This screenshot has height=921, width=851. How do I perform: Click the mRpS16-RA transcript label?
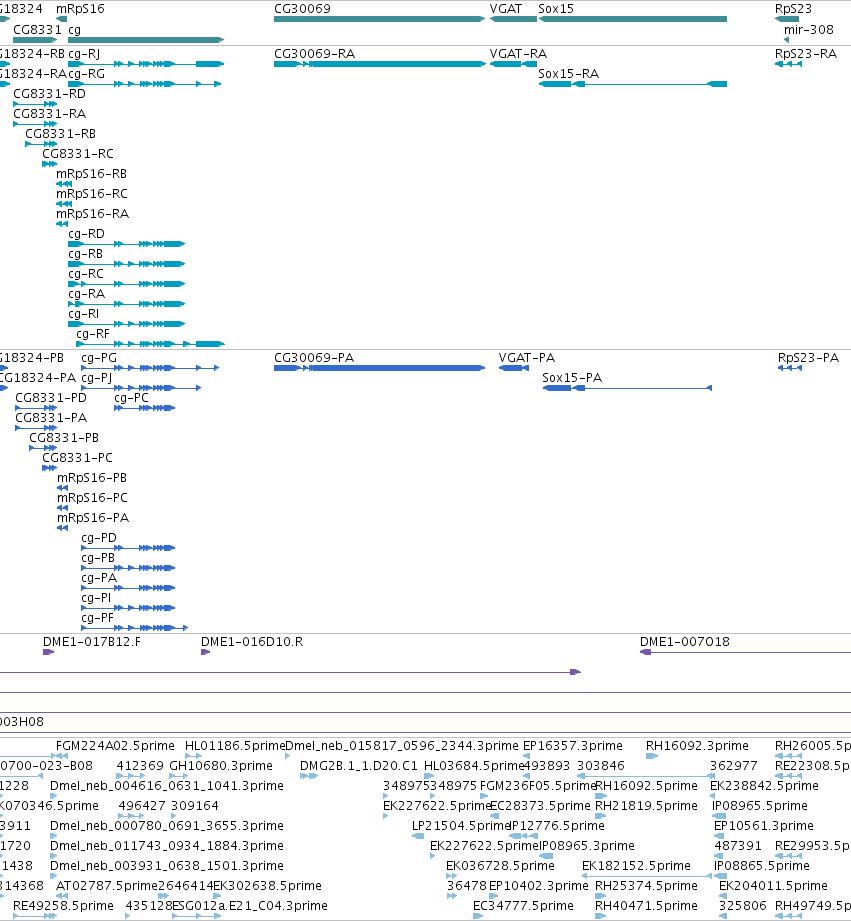92,214
